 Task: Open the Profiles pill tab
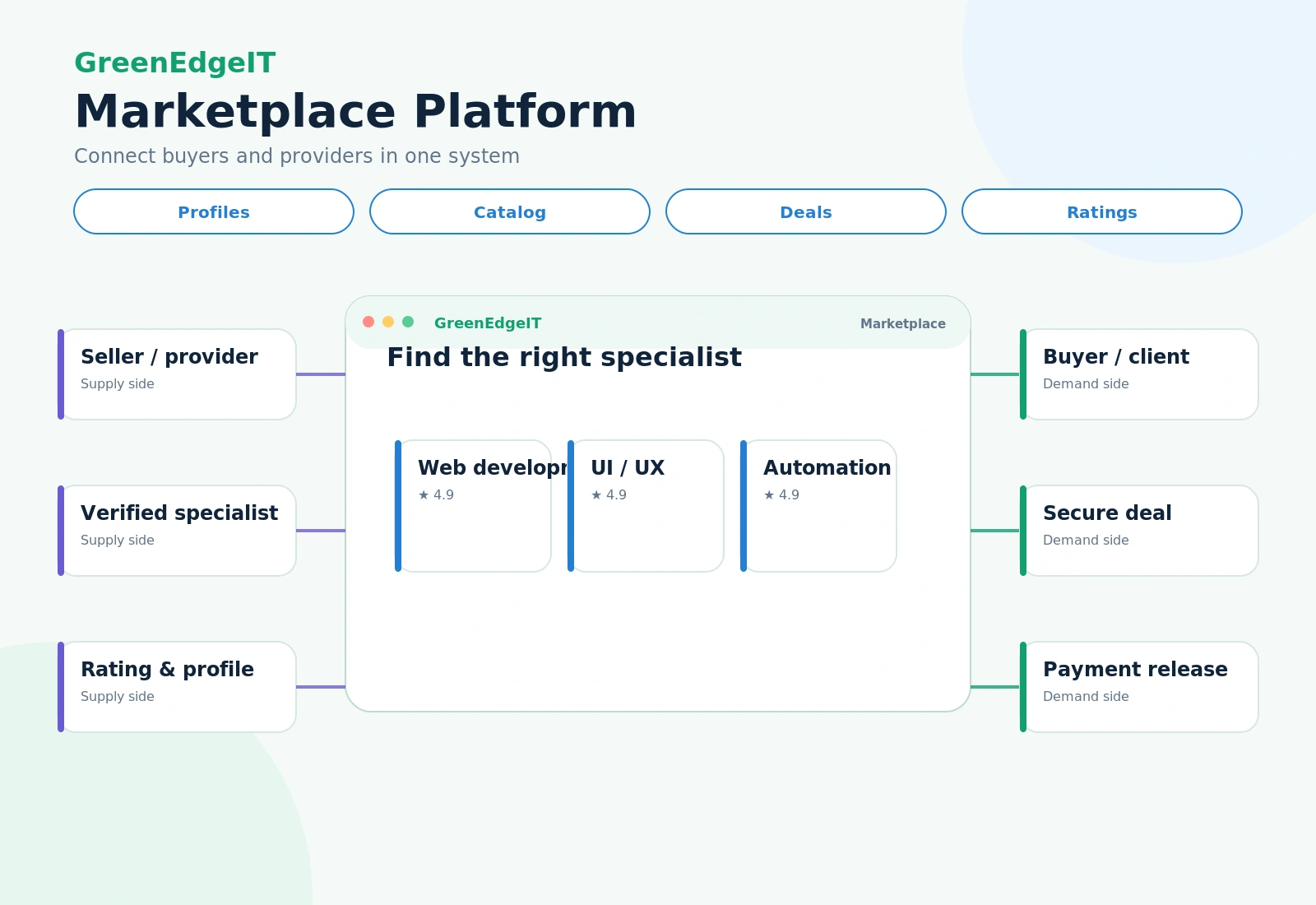tap(214, 211)
